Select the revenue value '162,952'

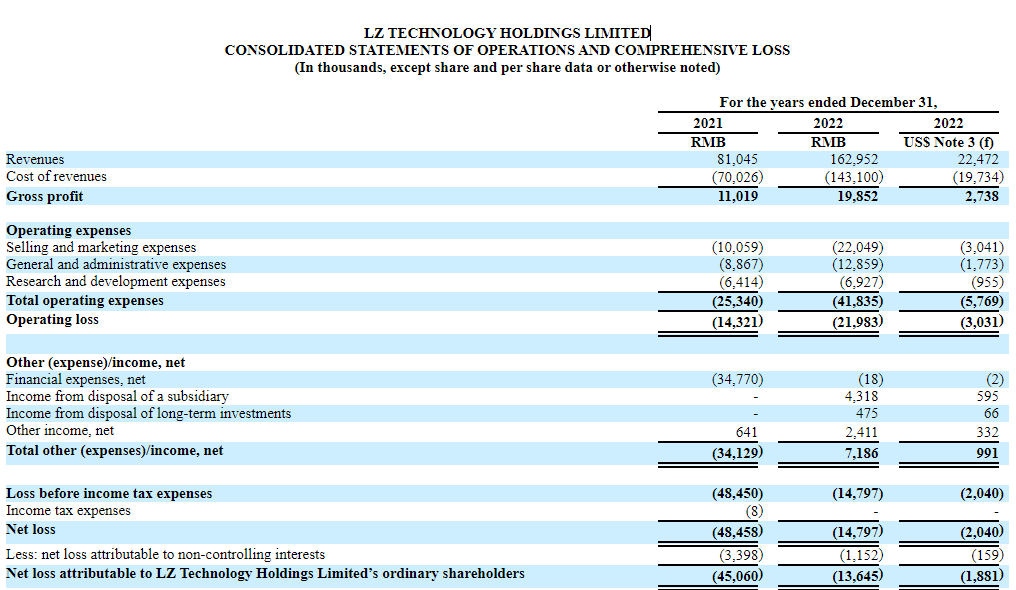point(854,159)
